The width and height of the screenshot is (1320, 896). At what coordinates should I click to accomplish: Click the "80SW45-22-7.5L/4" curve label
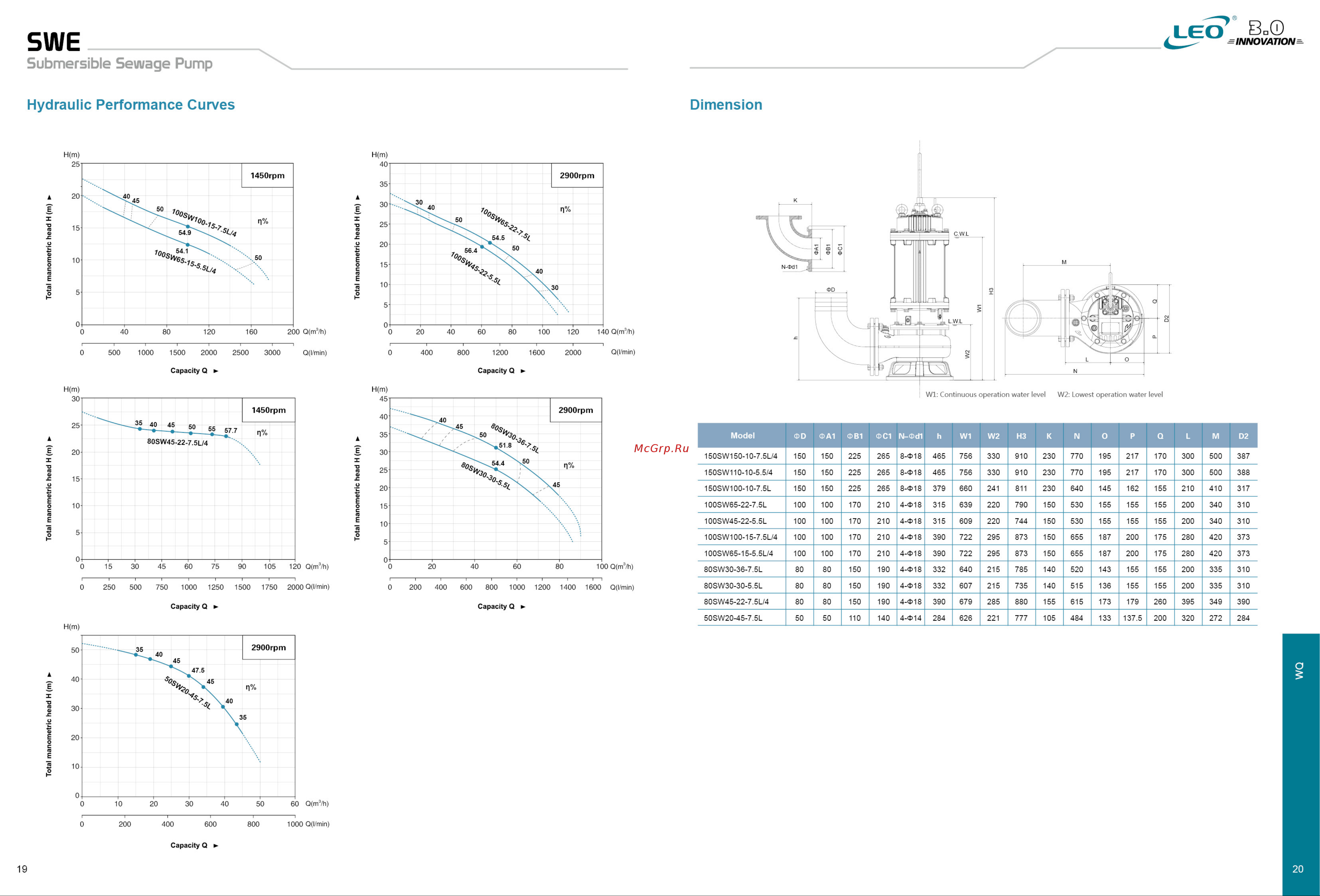click(177, 443)
